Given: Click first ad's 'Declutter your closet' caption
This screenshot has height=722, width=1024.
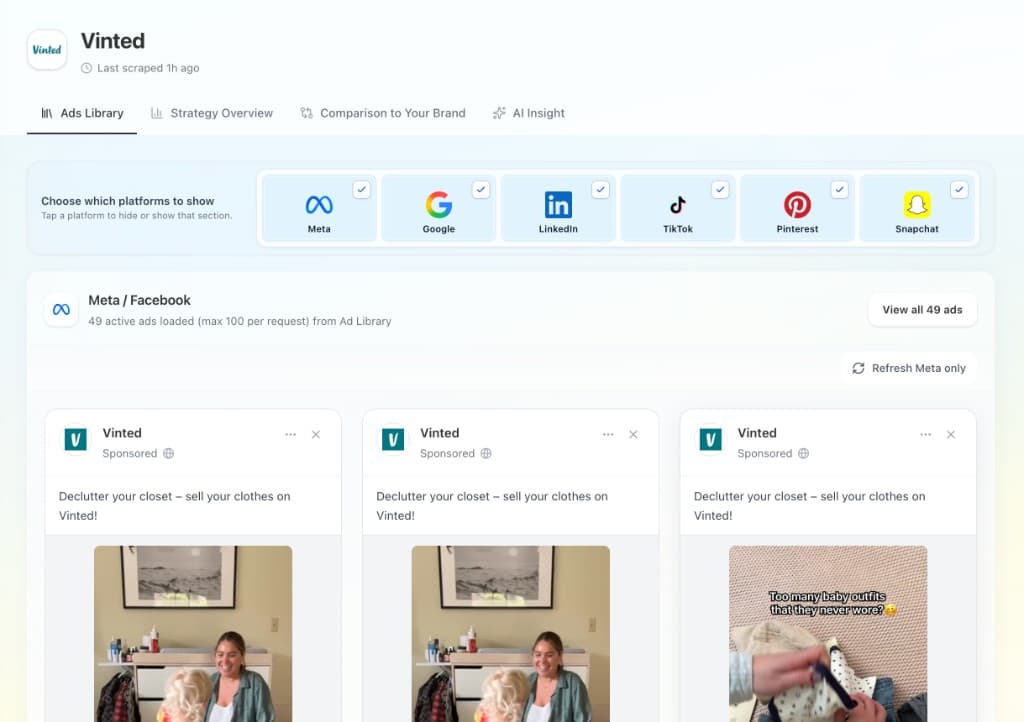Looking at the screenshot, I should pyautogui.click(x=174, y=506).
